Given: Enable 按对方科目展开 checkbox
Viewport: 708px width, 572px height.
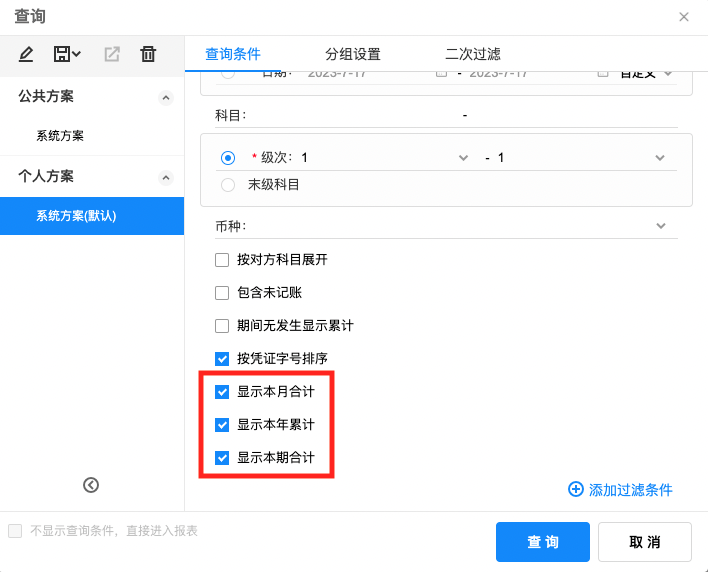Looking at the screenshot, I should point(222,260).
